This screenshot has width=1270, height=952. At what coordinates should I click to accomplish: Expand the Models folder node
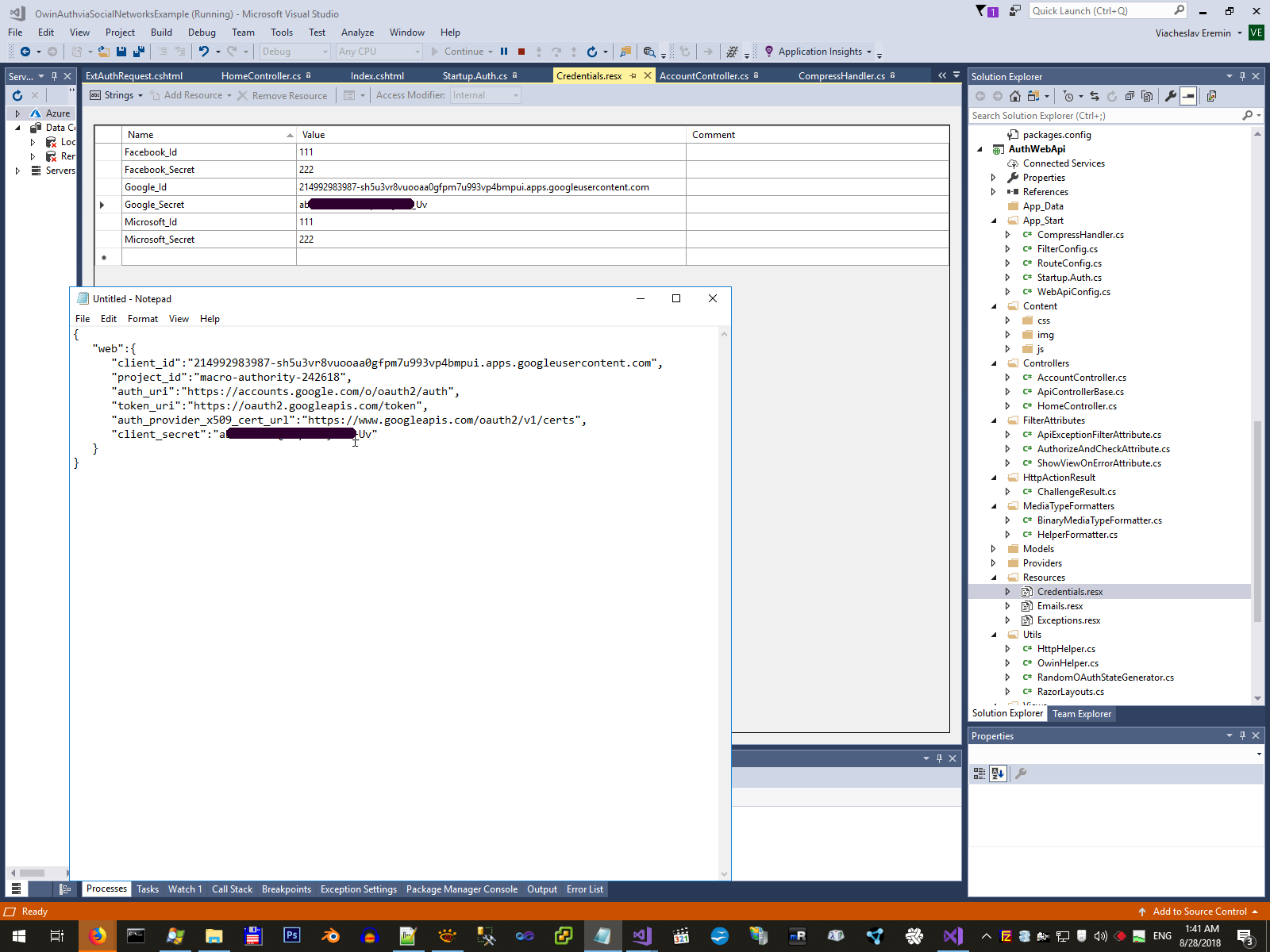pyautogui.click(x=994, y=549)
